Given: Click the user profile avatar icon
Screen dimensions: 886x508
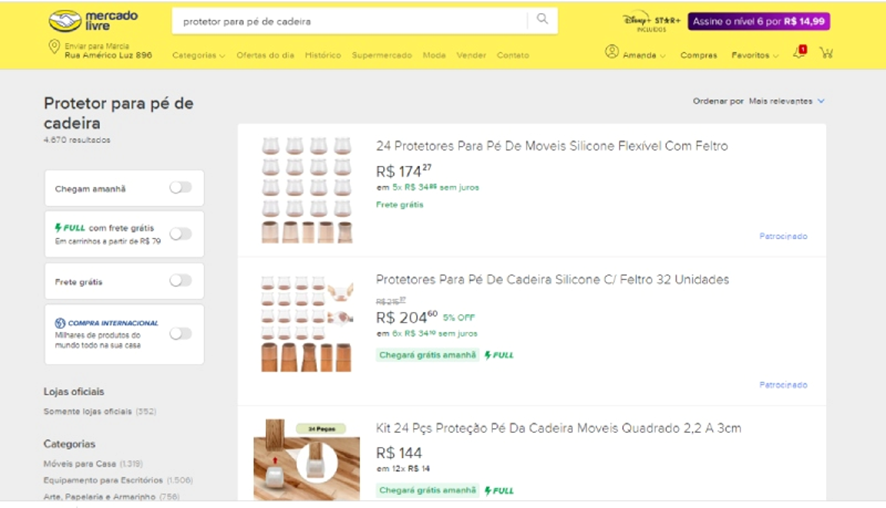Looking at the screenshot, I should click(612, 53).
